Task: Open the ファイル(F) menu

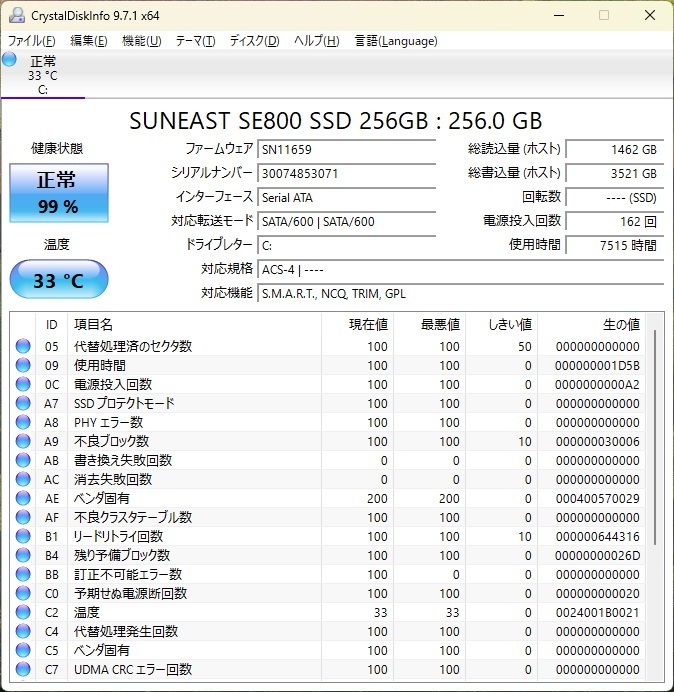Action: click(x=32, y=41)
